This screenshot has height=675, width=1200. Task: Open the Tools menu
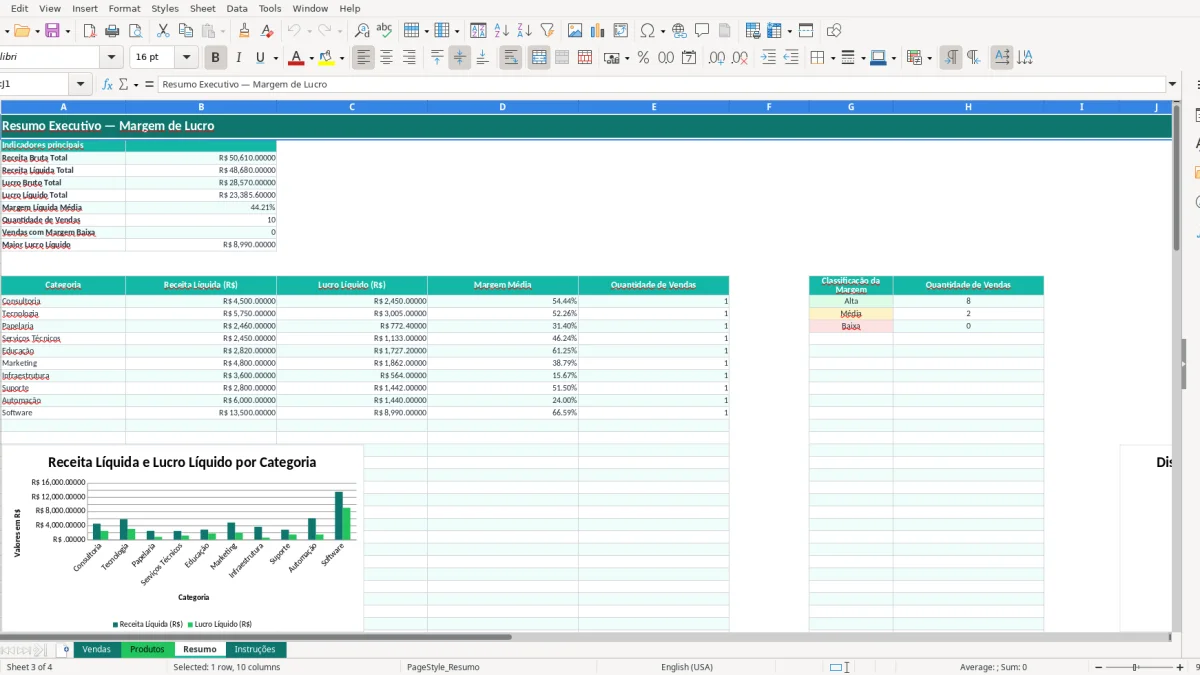click(x=270, y=8)
